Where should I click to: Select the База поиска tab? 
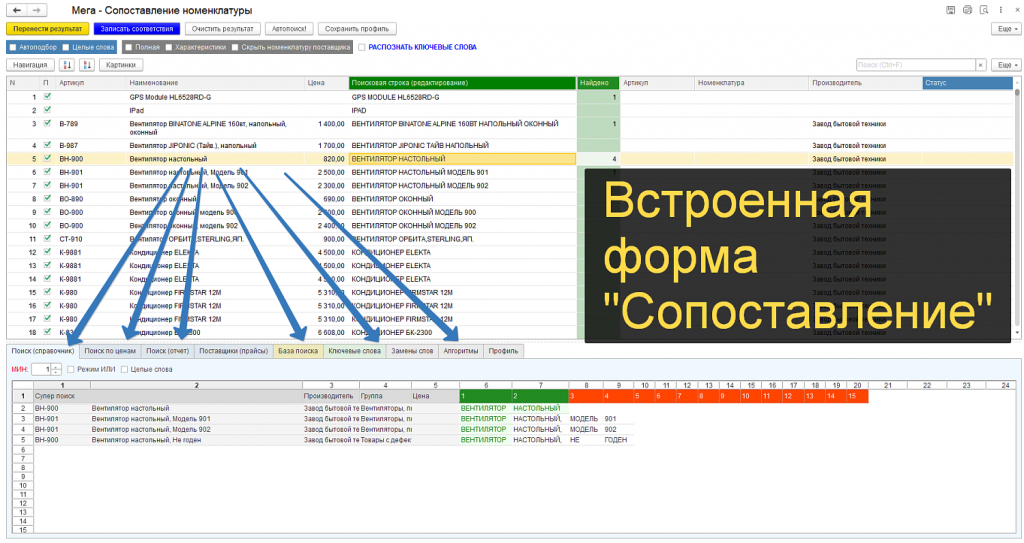point(298,351)
